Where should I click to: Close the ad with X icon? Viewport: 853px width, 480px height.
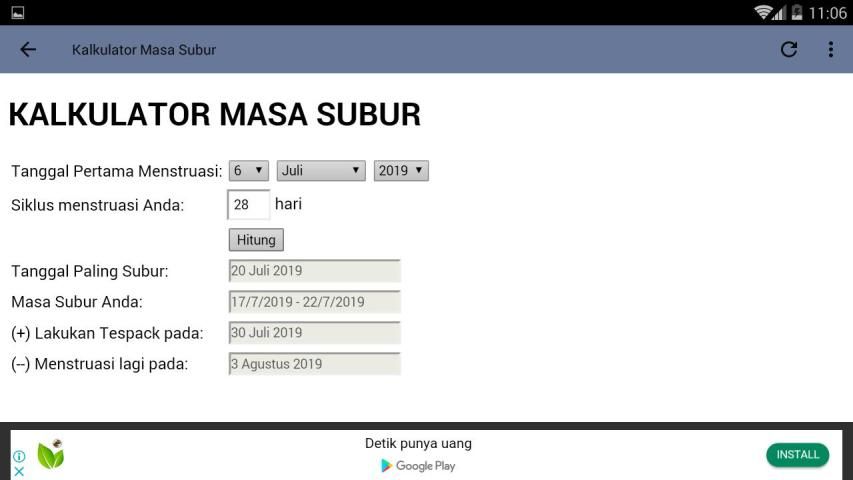point(19,471)
